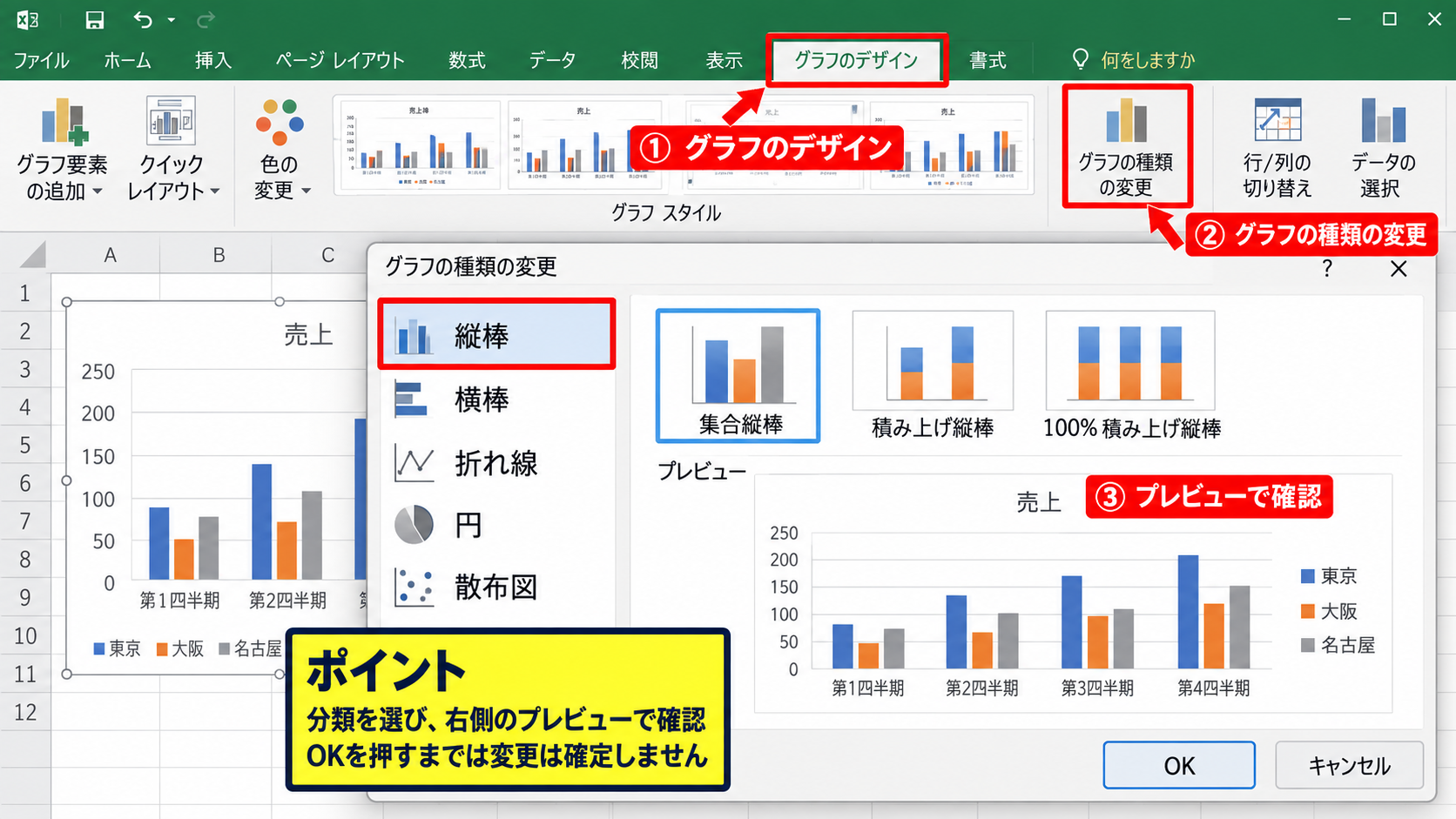The height and width of the screenshot is (819, 1456).
Task: Select 縦棒 chart category
Action: point(496,334)
